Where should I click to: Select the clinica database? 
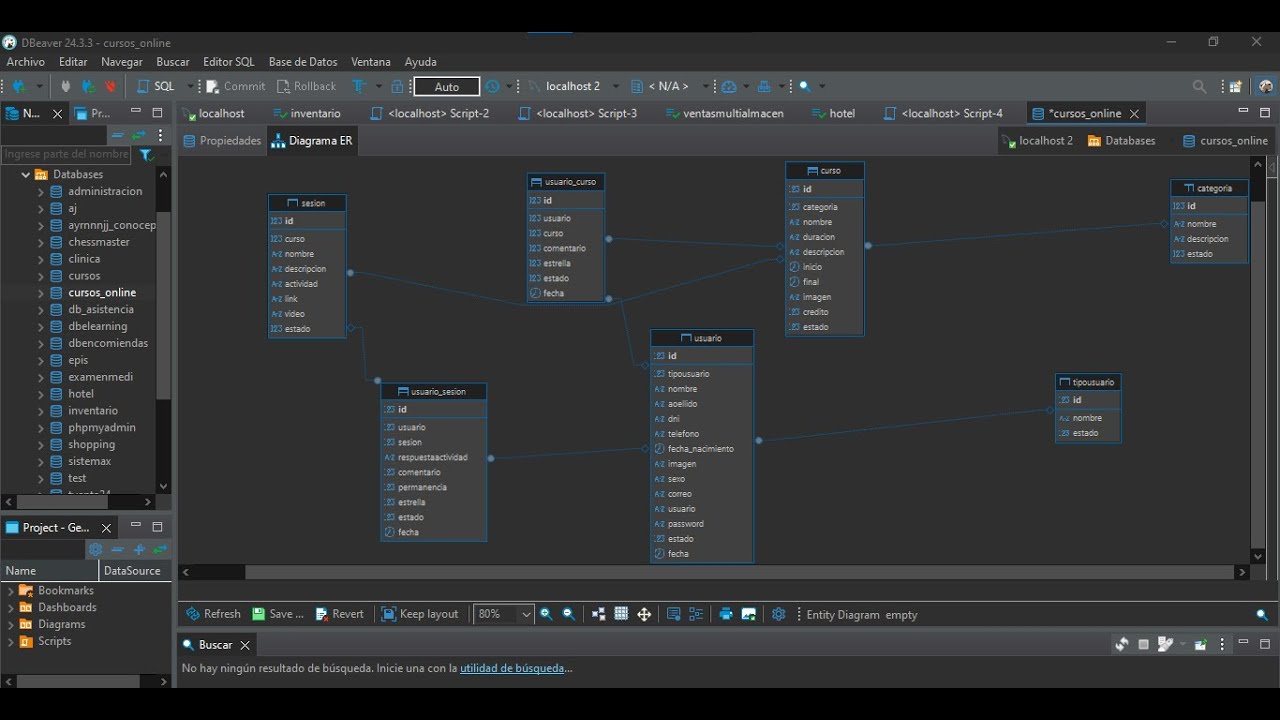(84, 259)
